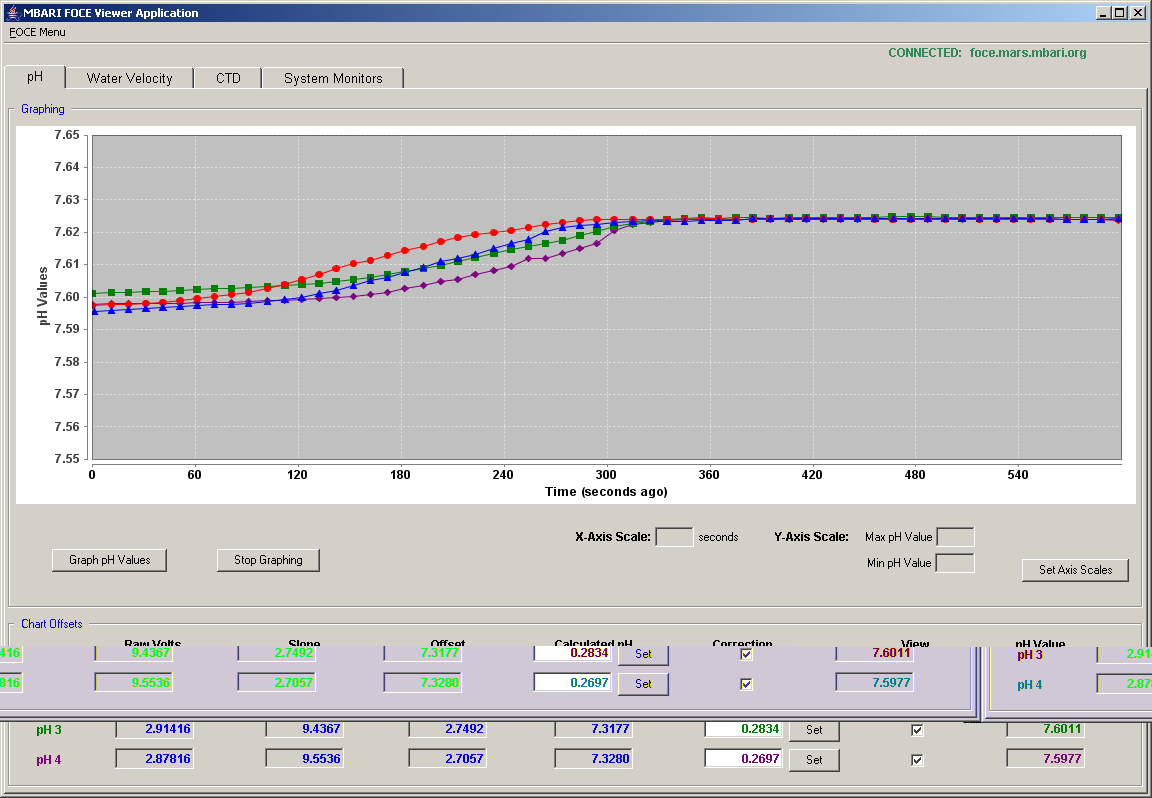The height and width of the screenshot is (798, 1152).
Task: Click Set button for pH 4 correction 0.2697
Action: coord(814,760)
